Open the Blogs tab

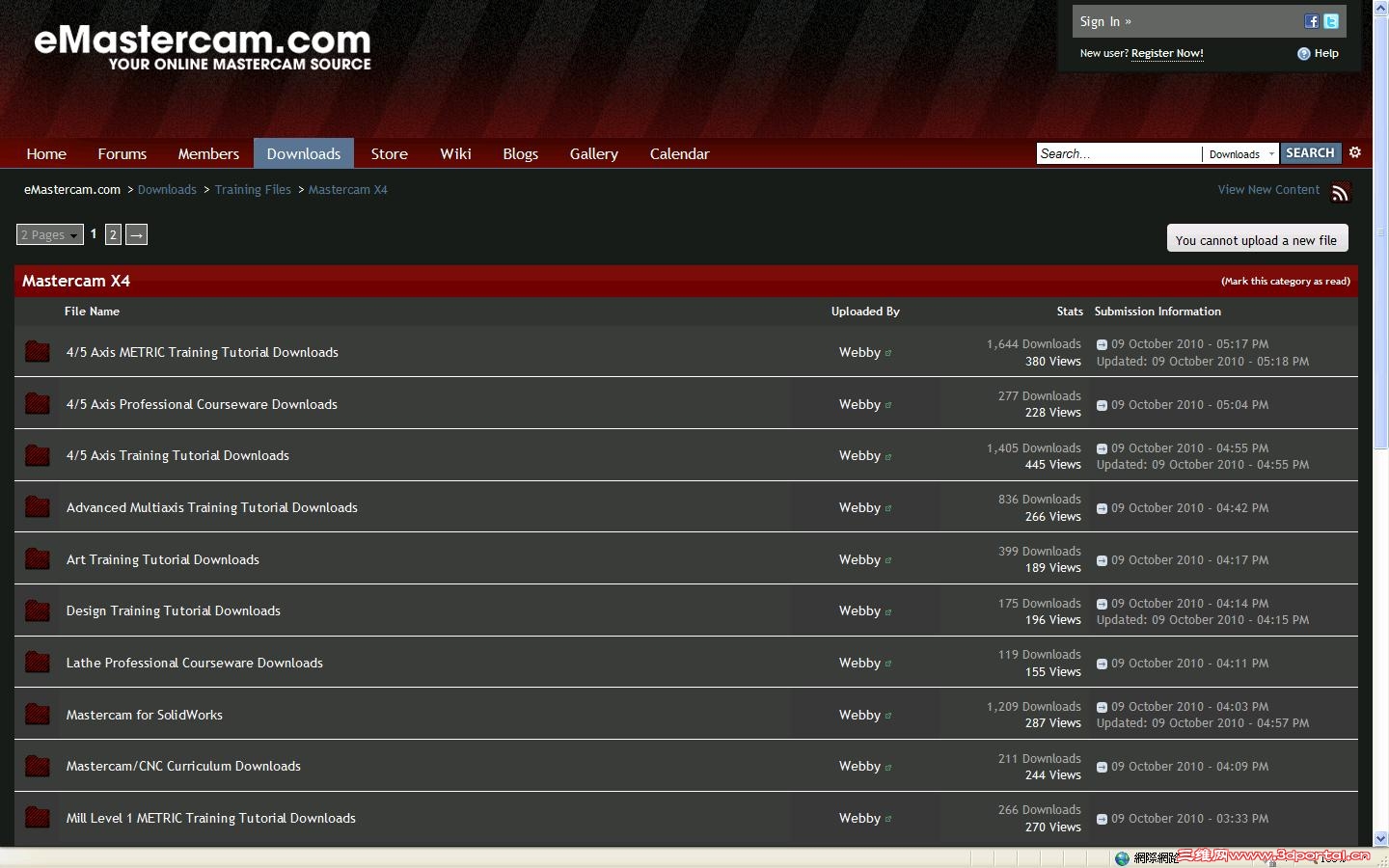[x=521, y=153]
